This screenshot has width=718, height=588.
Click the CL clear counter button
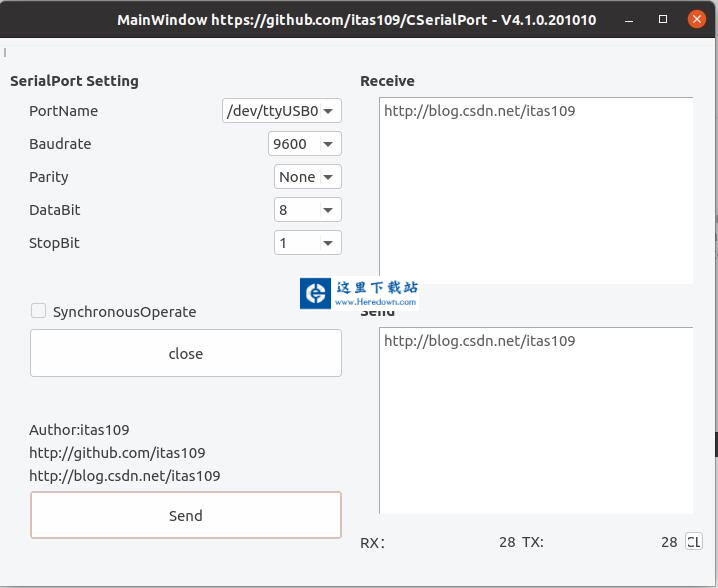pyautogui.click(x=693, y=542)
